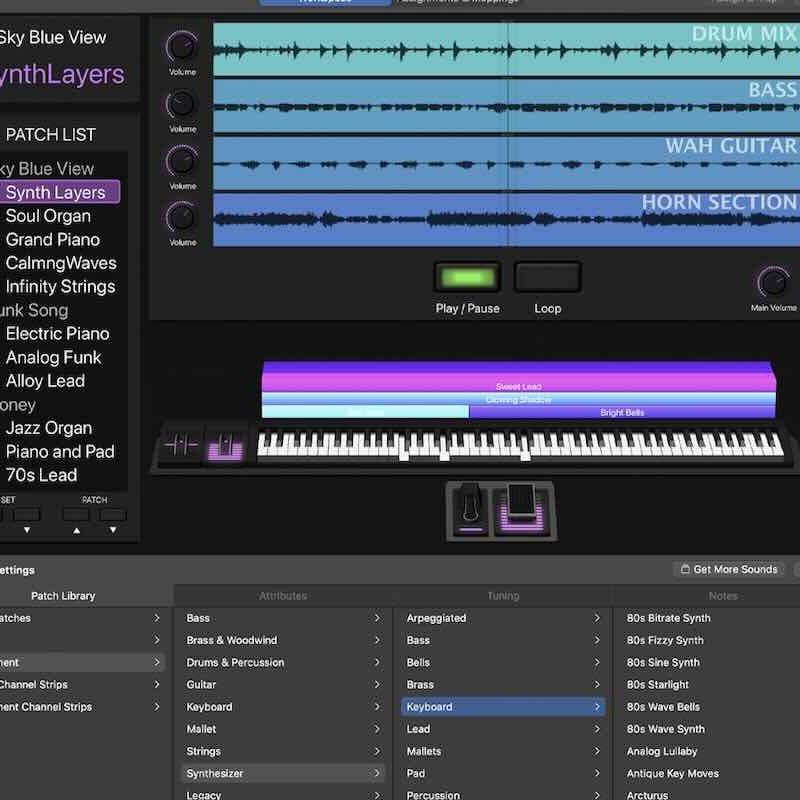Select the Bright Bells keyboard layer
Image resolution: width=800 pixels, height=800 pixels.
pos(622,412)
